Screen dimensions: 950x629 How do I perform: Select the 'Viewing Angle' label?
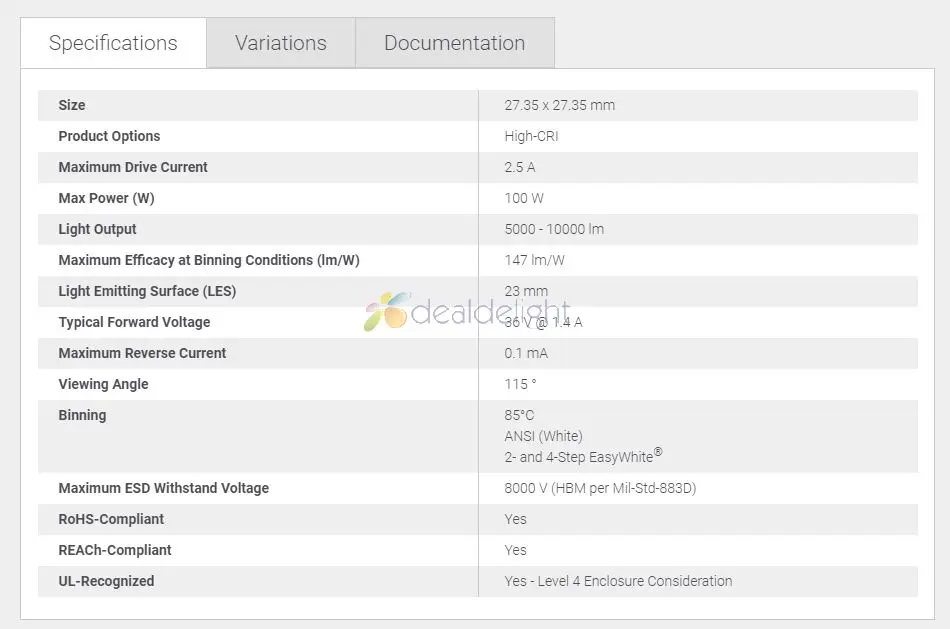[103, 384]
